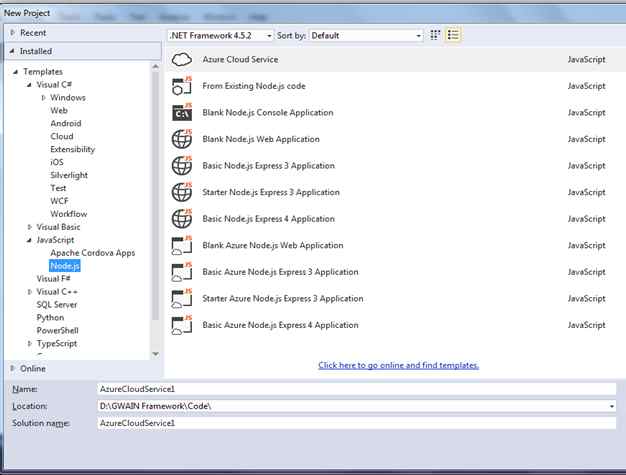Open the Location path dropdown arrow
Viewport: 626px width, 475px height.
[611, 406]
